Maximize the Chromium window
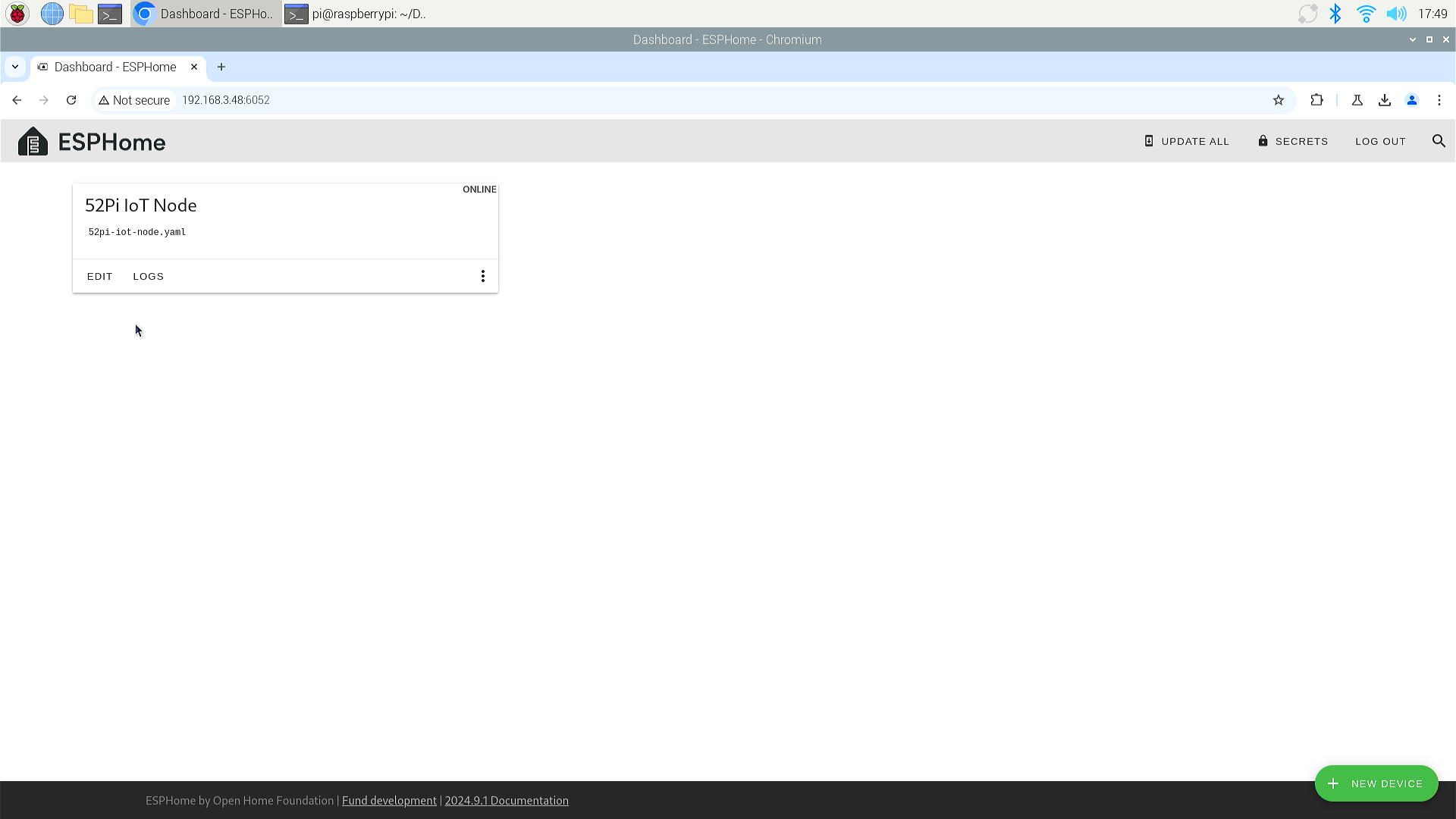 point(1429,39)
